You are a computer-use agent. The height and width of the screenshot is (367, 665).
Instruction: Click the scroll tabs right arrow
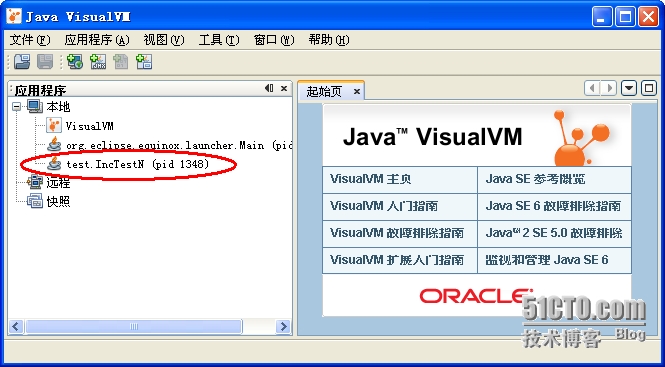coord(609,88)
